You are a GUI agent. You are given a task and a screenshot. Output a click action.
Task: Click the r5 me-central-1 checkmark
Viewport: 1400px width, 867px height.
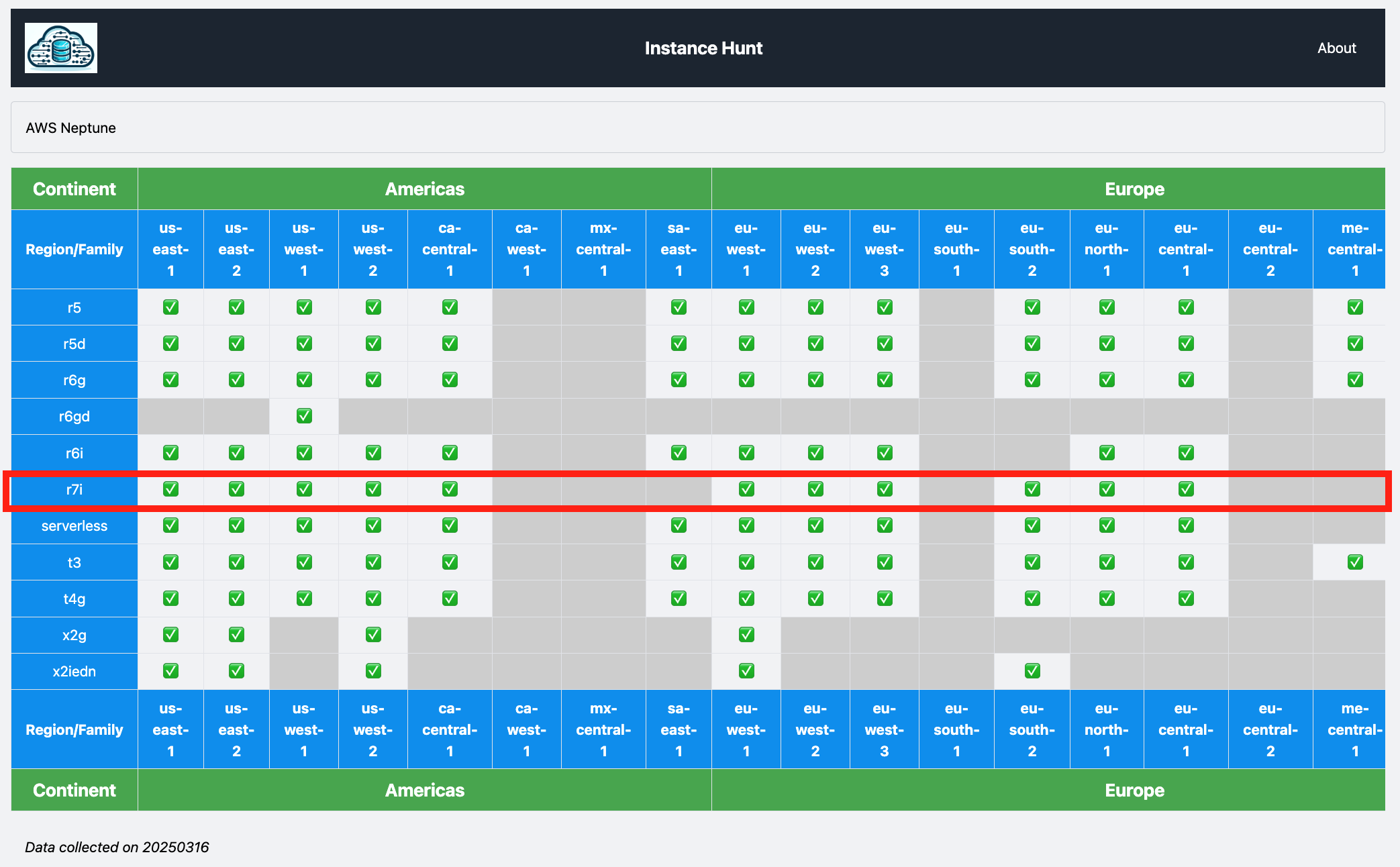coord(1355,307)
